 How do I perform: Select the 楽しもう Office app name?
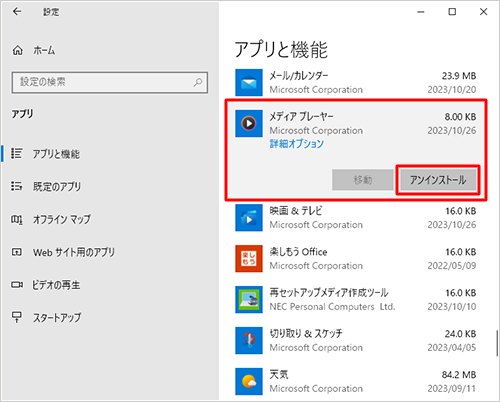[x=298, y=252]
